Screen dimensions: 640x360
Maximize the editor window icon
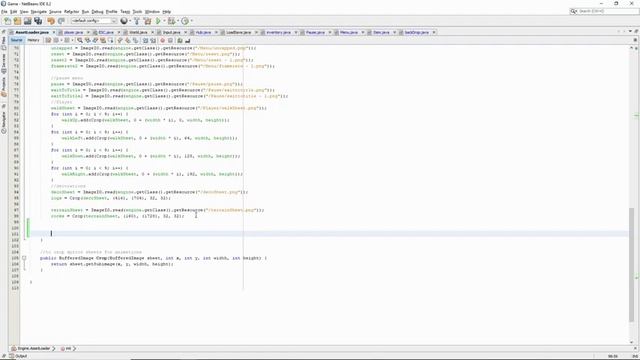point(636,31)
